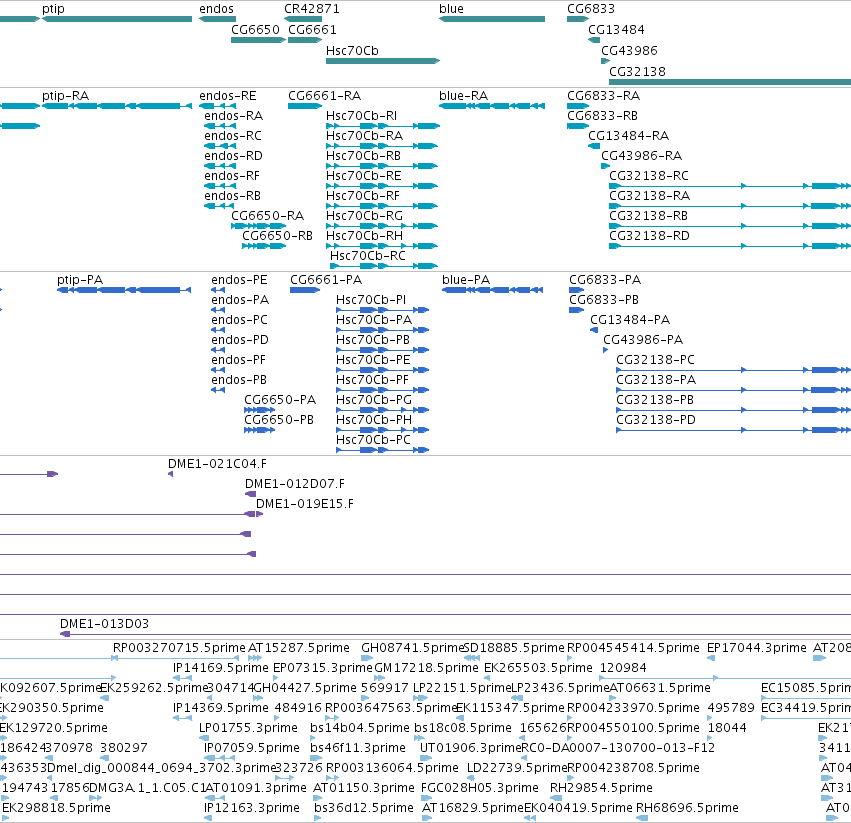Open the CG13484-PA protein feature
851x823 pixels.
pyautogui.click(x=594, y=330)
